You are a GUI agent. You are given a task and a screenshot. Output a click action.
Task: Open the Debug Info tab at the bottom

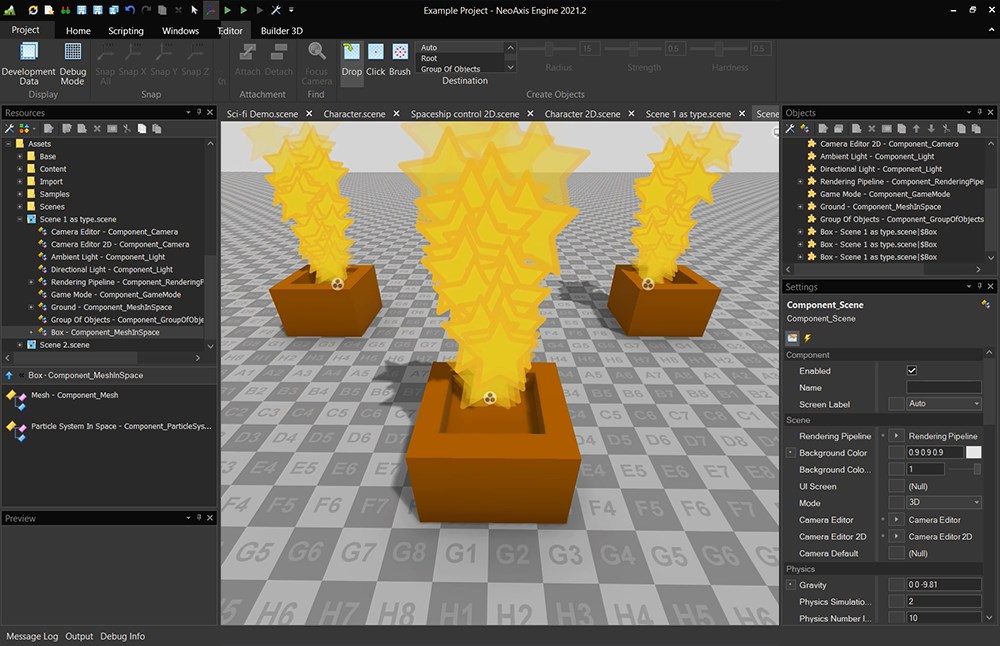pos(122,636)
